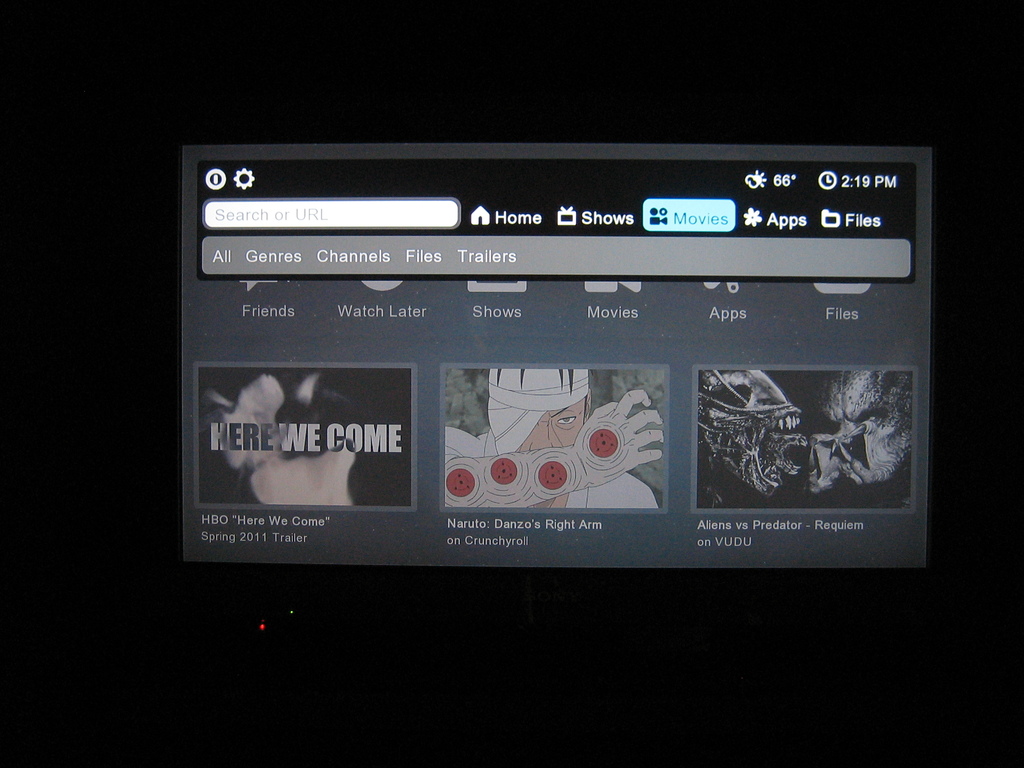Open Naruto: Danzo's Right Arm thumbnail
Image resolution: width=1024 pixels, height=768 pixels.
point(554,438)
